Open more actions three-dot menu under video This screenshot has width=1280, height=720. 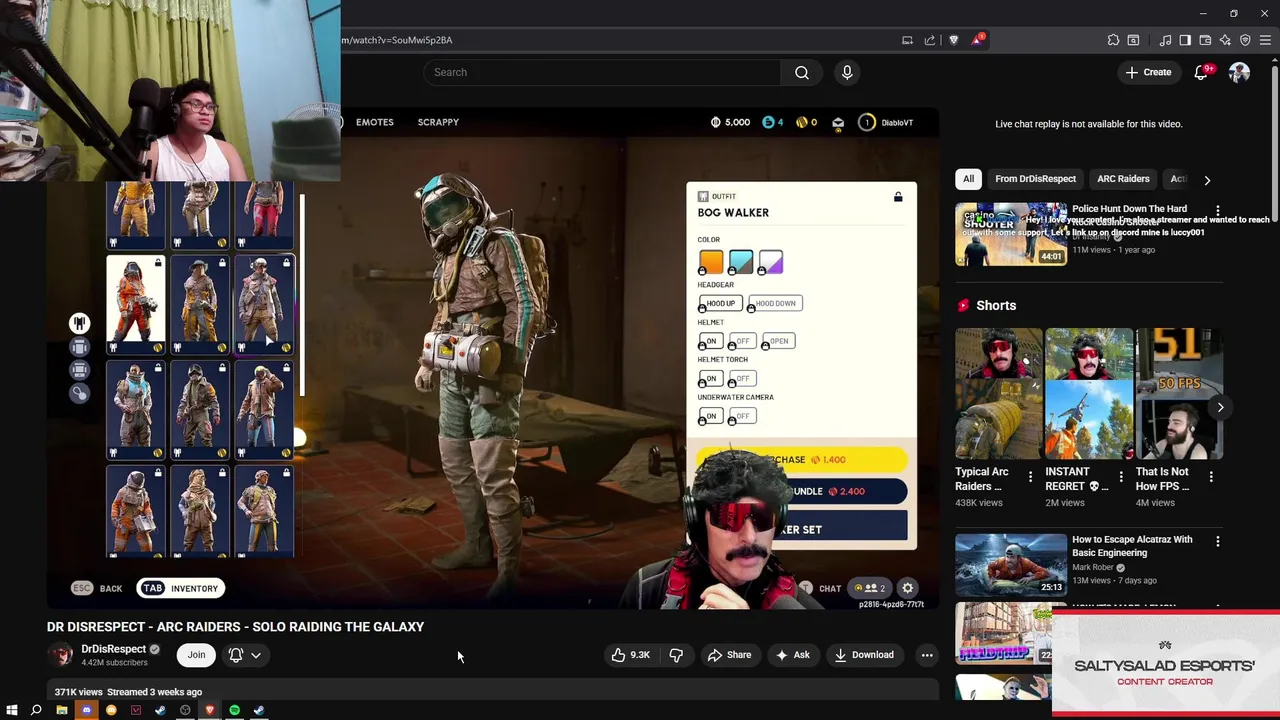click(x=927, y=655)
